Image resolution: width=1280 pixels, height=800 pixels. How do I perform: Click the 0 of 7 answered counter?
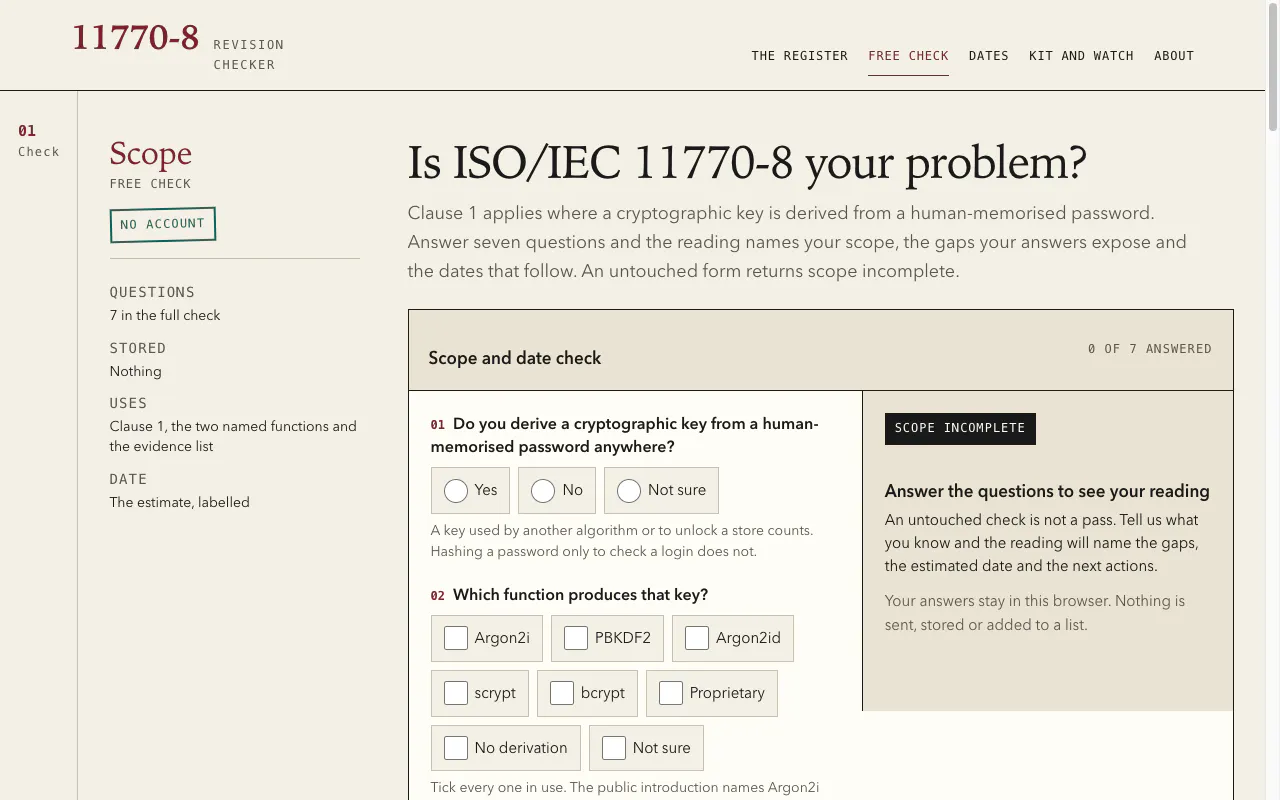pos(1150,349)
